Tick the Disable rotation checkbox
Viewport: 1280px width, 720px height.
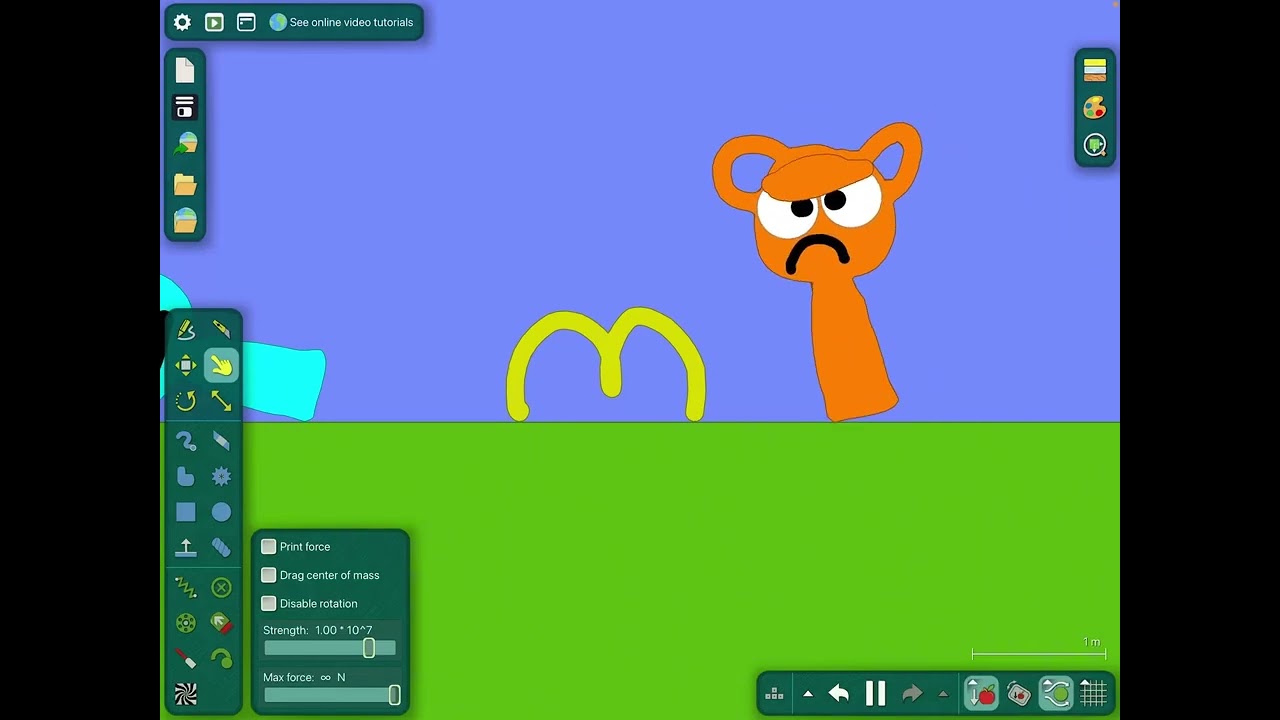268,603
